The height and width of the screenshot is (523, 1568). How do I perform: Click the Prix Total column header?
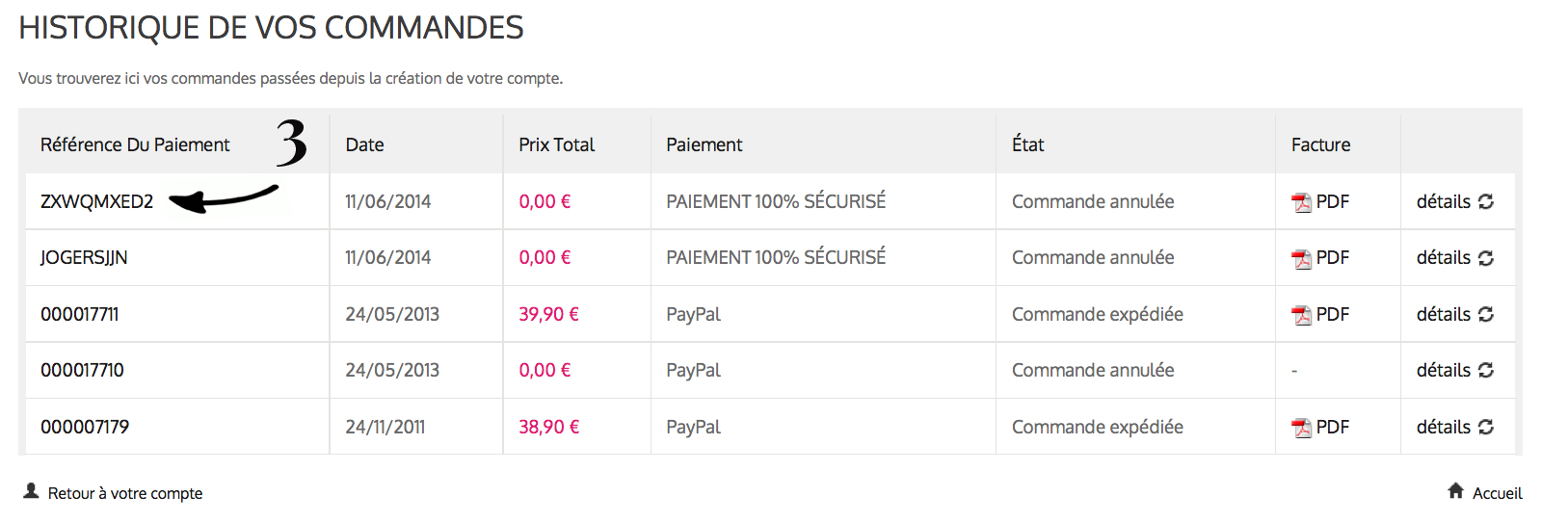point(556,144)
